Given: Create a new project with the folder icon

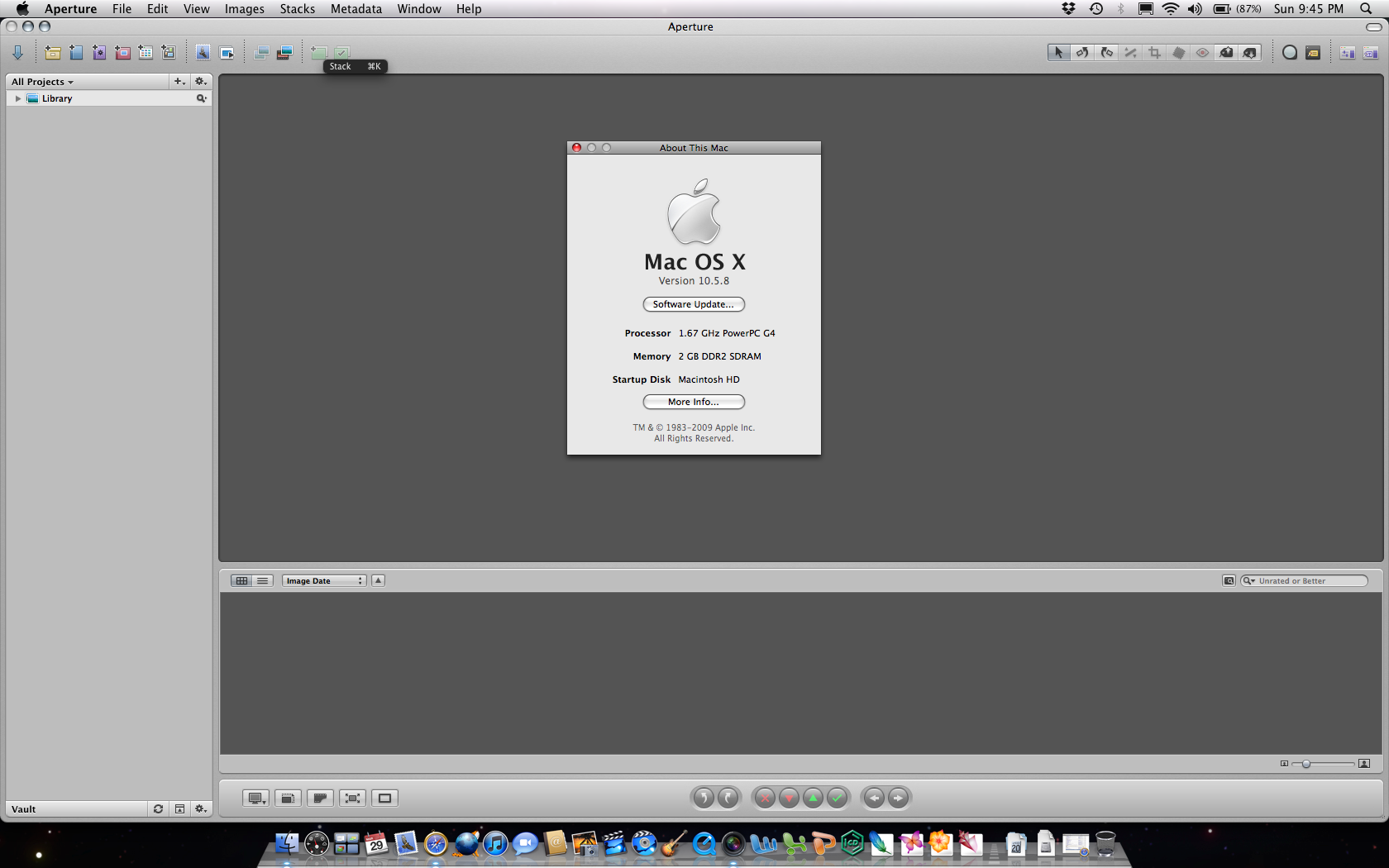Looking at the screenshot, I should pos(53,53).
